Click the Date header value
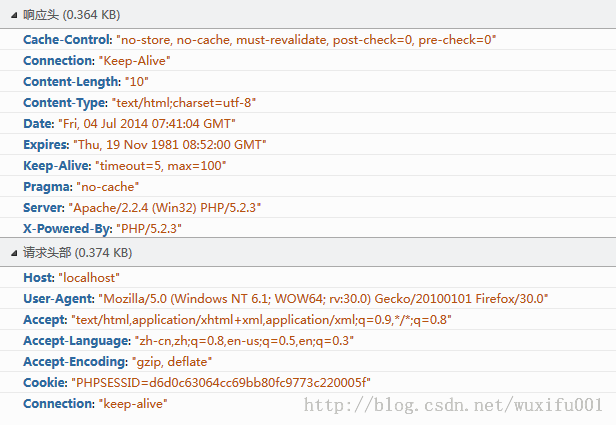 147,124
